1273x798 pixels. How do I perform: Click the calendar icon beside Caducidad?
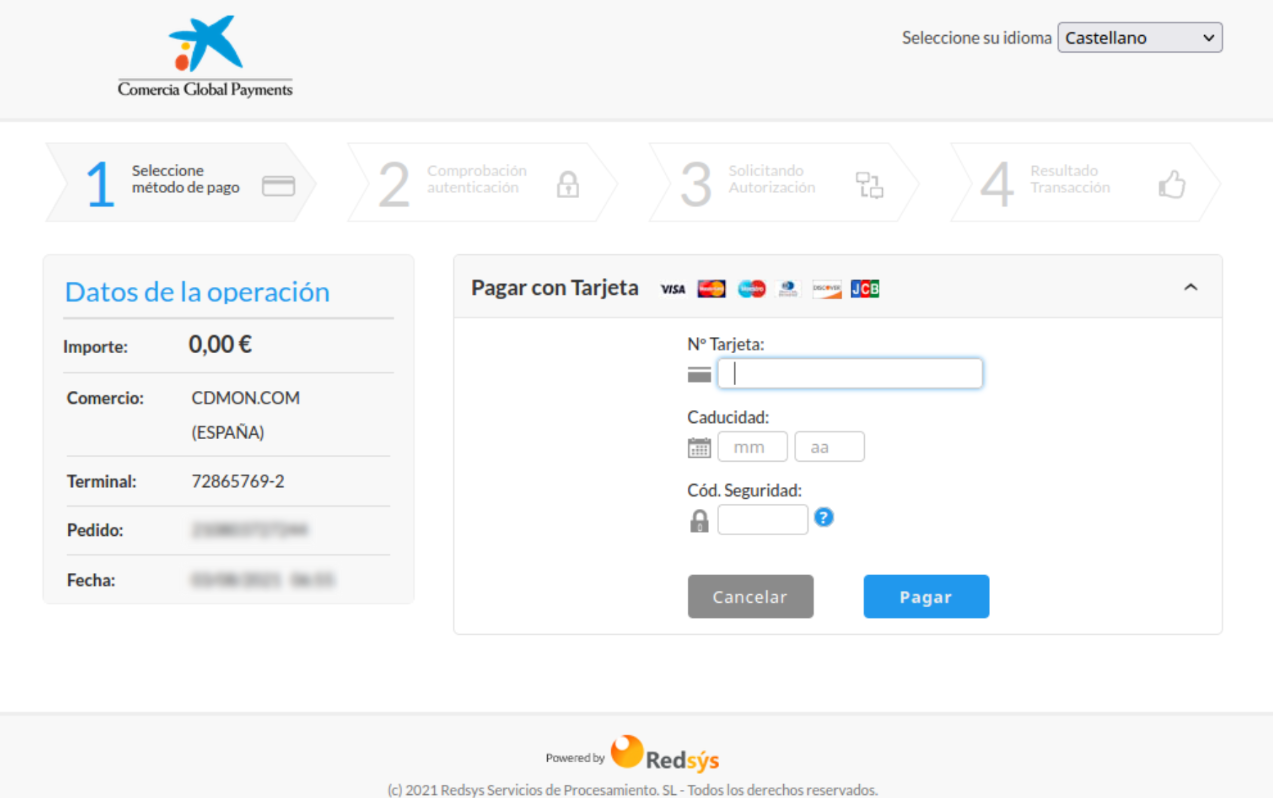pyautogui.click(x=699, y=447)
